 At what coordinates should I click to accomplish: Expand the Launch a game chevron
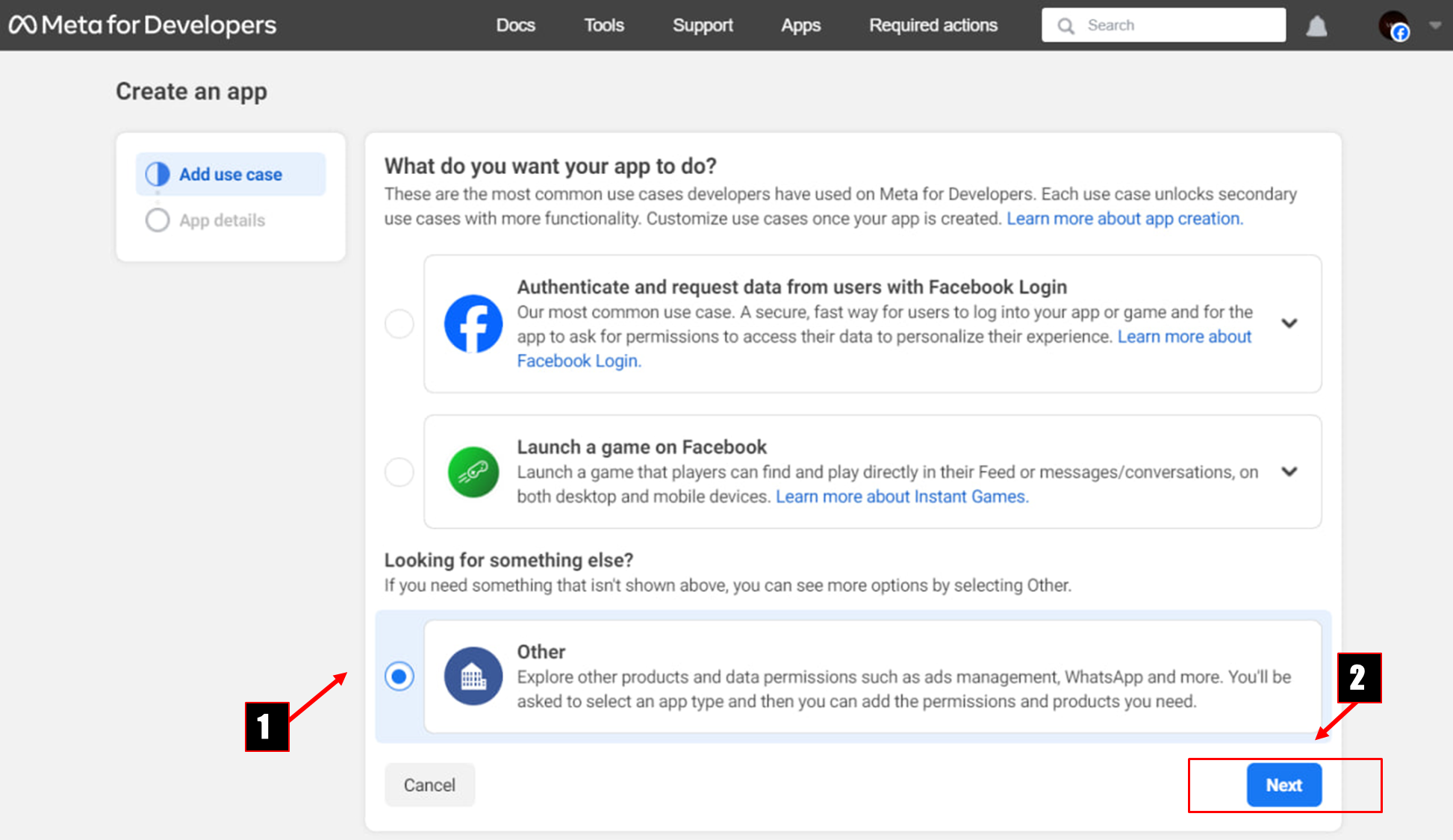pos(1289,472)
